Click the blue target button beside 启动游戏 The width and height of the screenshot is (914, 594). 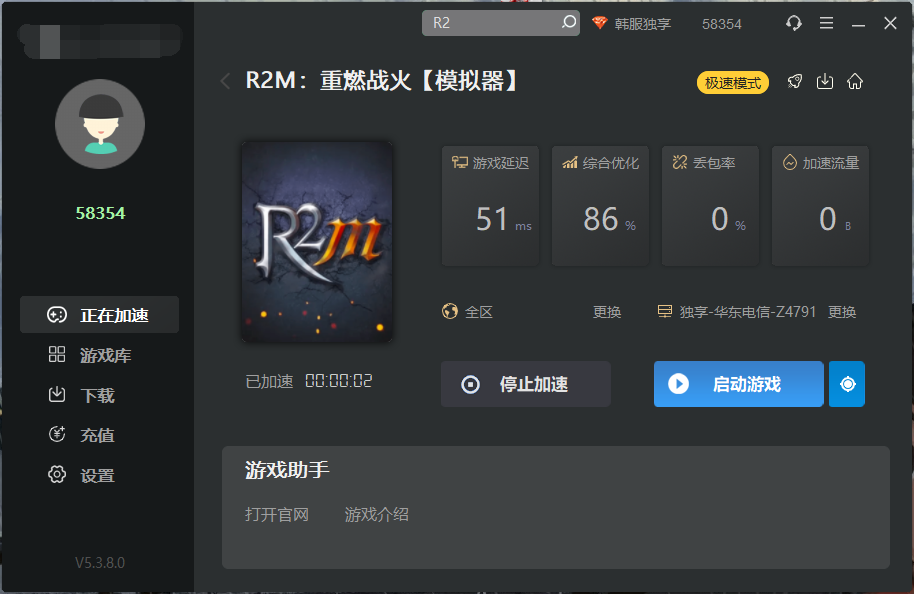(847, 384)
